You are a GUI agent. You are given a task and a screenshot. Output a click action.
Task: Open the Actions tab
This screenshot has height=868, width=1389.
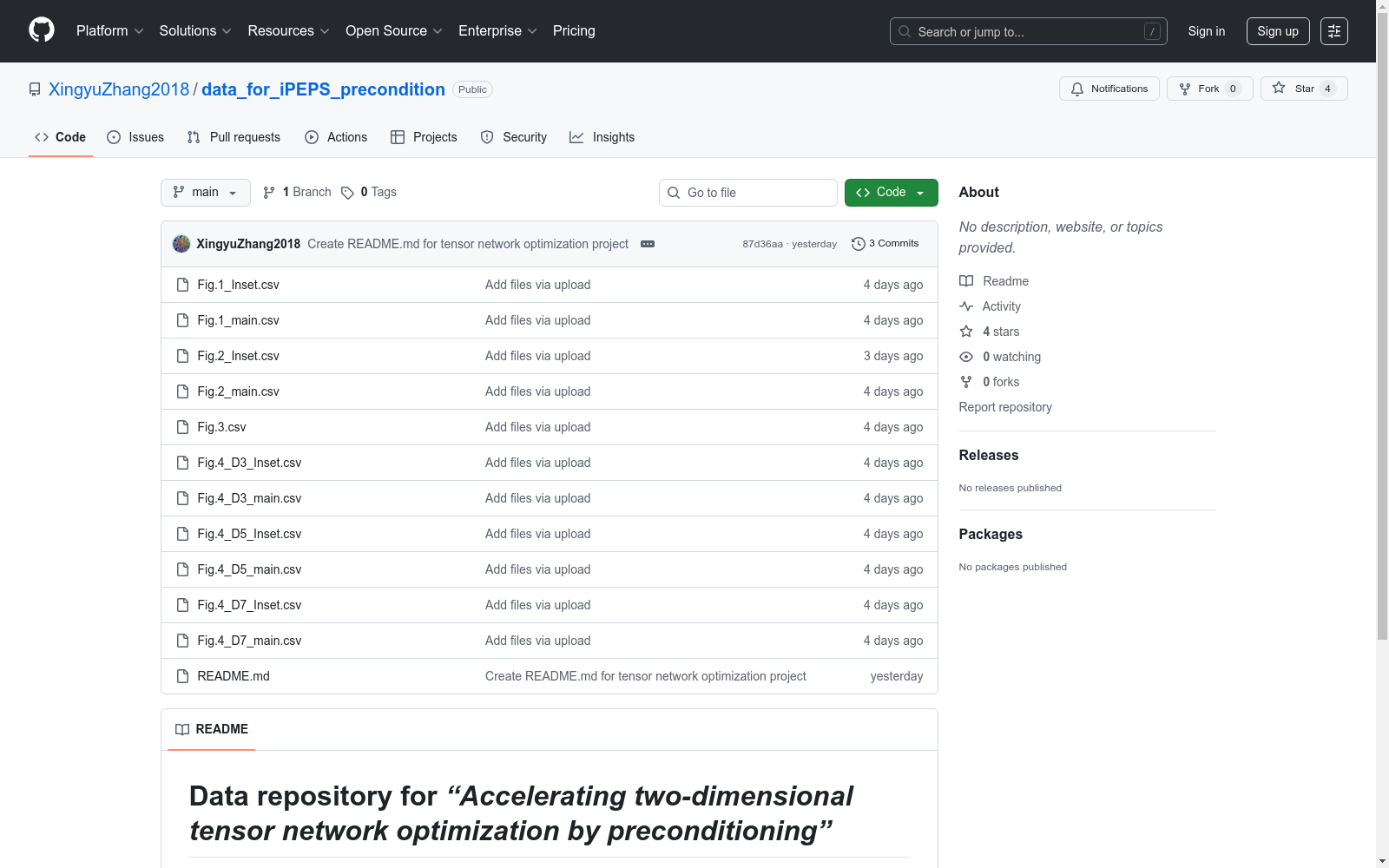click(336, 137)
